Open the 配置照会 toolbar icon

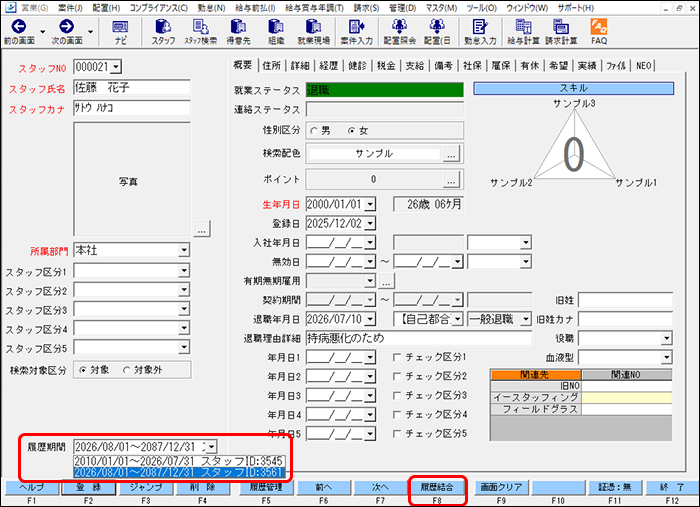point(399,27)
